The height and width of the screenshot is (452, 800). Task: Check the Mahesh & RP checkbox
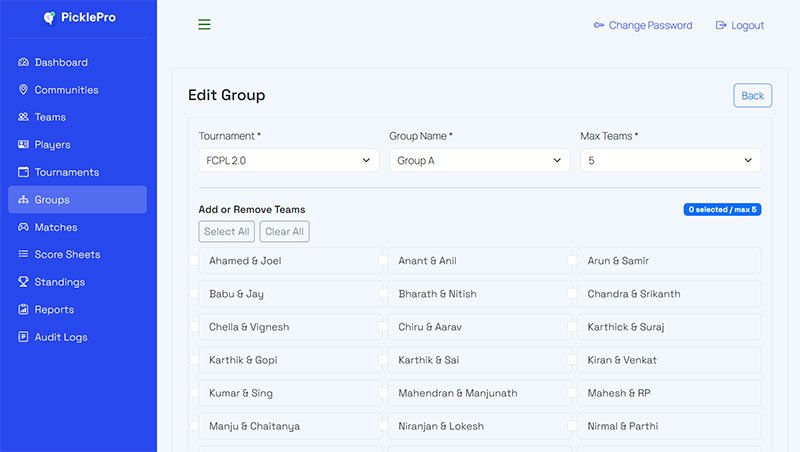(x=572, y=393)
